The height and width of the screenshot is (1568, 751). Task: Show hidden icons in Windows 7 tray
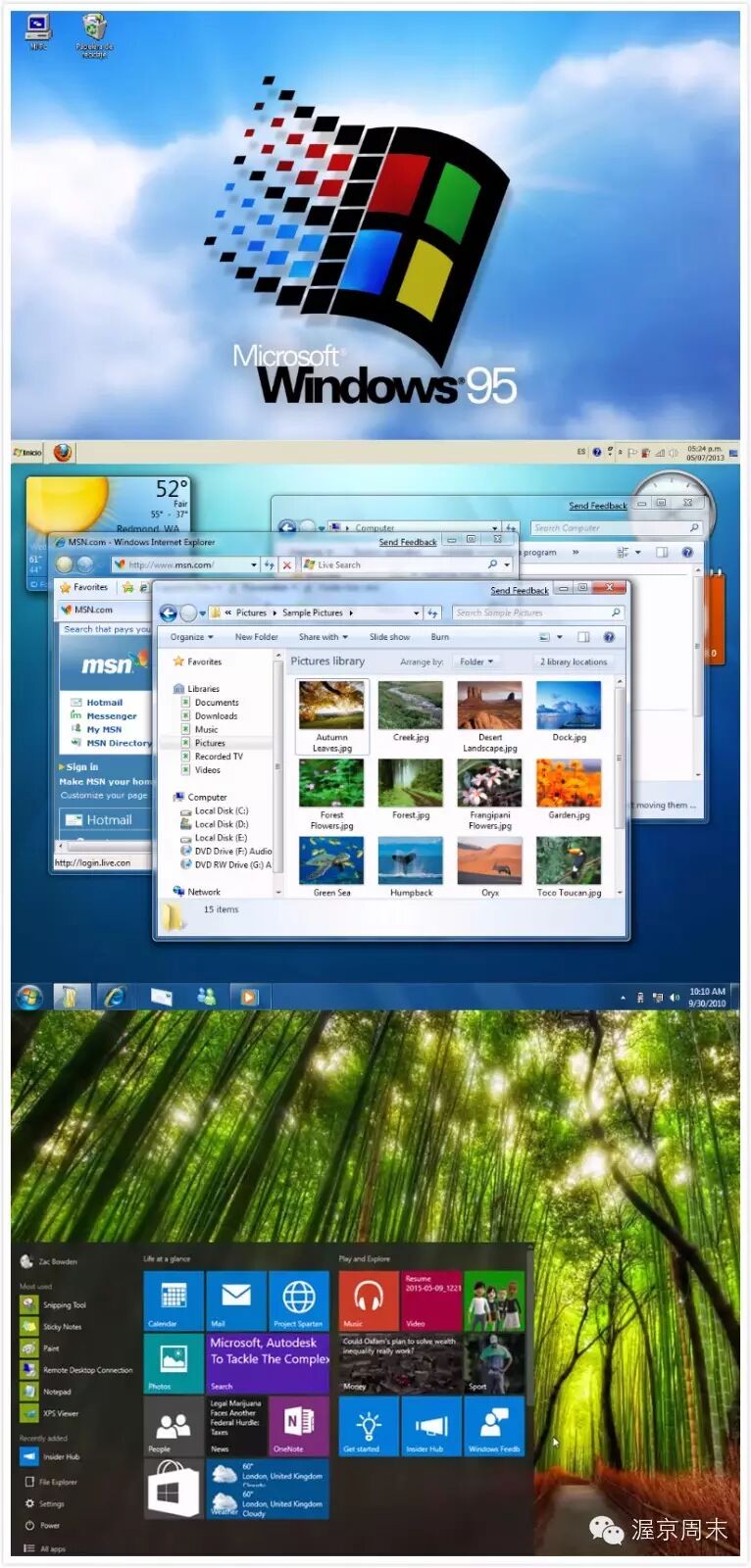pyautogui.click(x=623, y=998)
